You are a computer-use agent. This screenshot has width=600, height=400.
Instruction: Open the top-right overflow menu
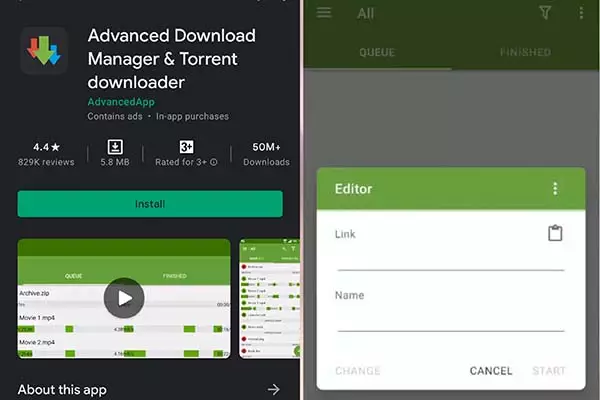tap(580, 13)
